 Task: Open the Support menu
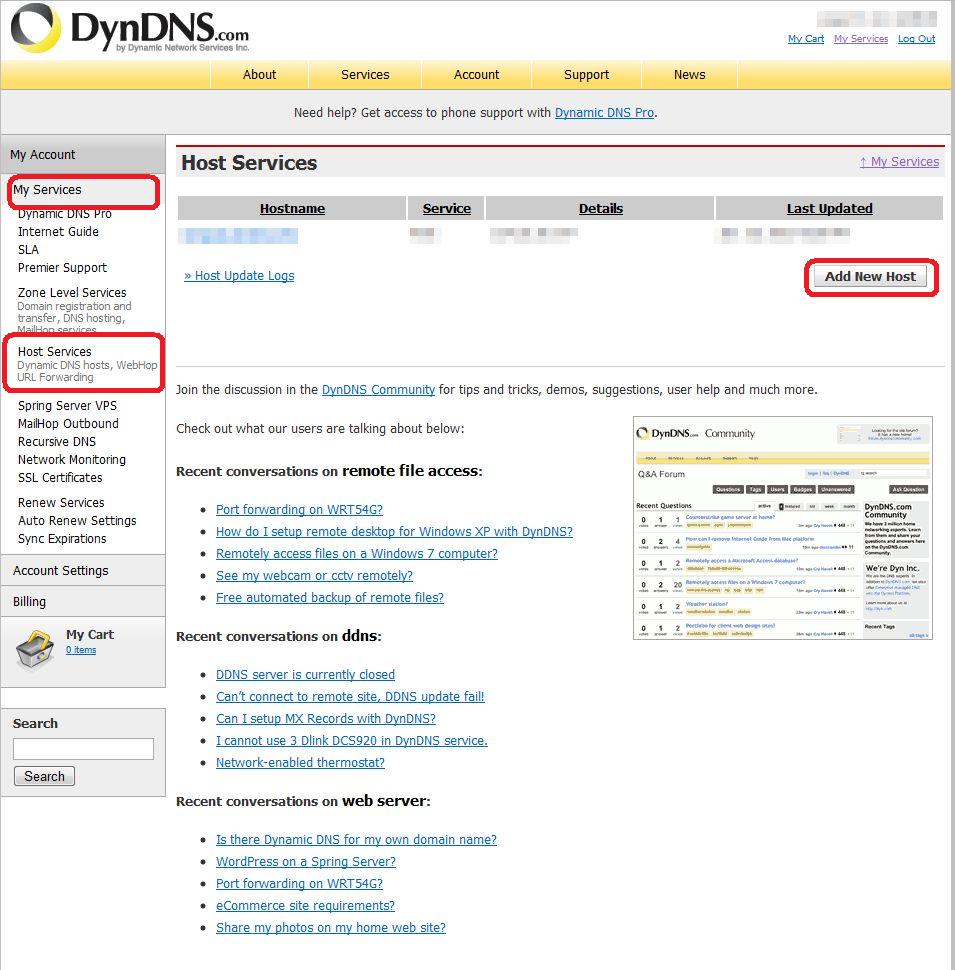tap(586, 75)
